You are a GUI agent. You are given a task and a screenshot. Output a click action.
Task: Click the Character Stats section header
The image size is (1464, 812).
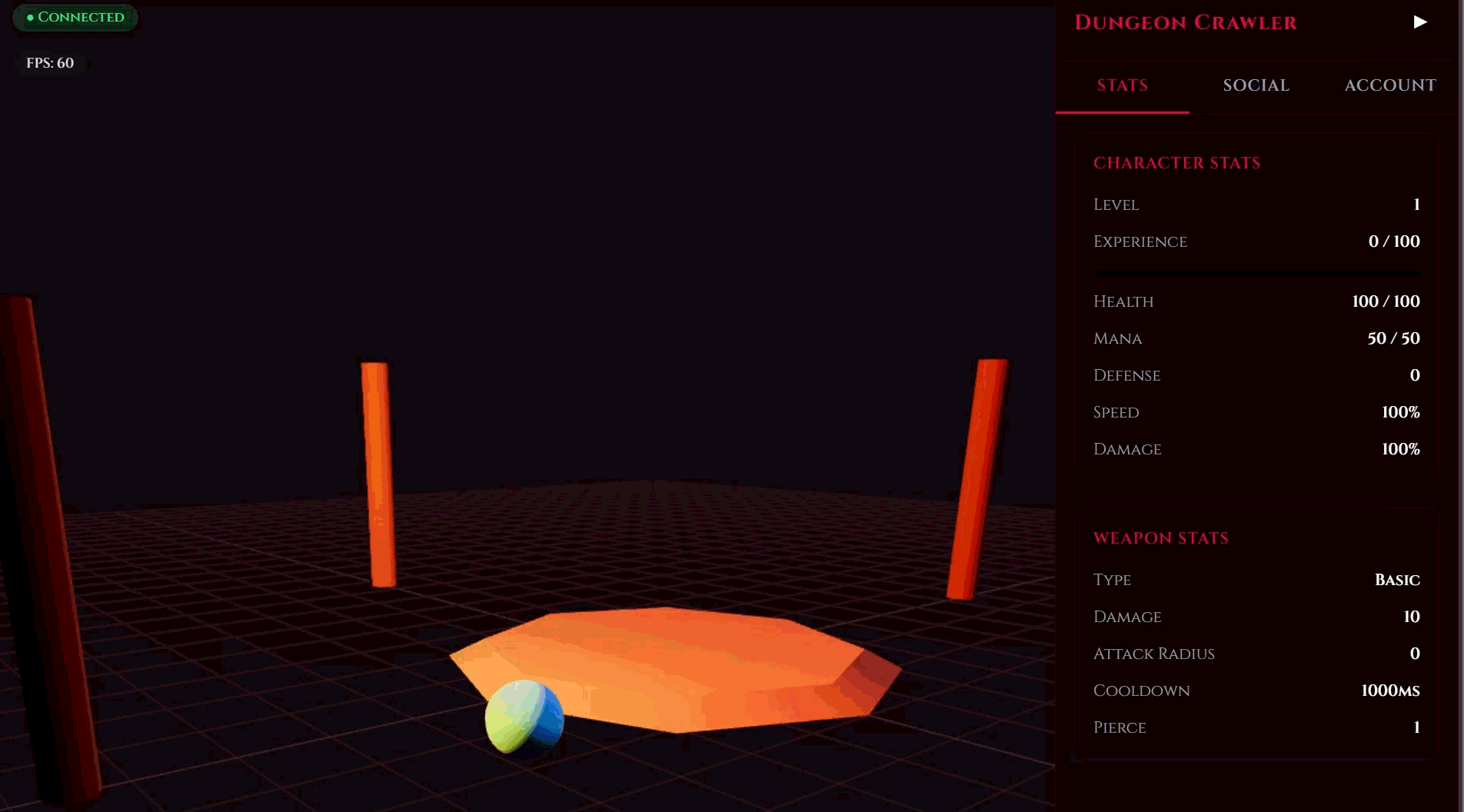[1177, 163]
